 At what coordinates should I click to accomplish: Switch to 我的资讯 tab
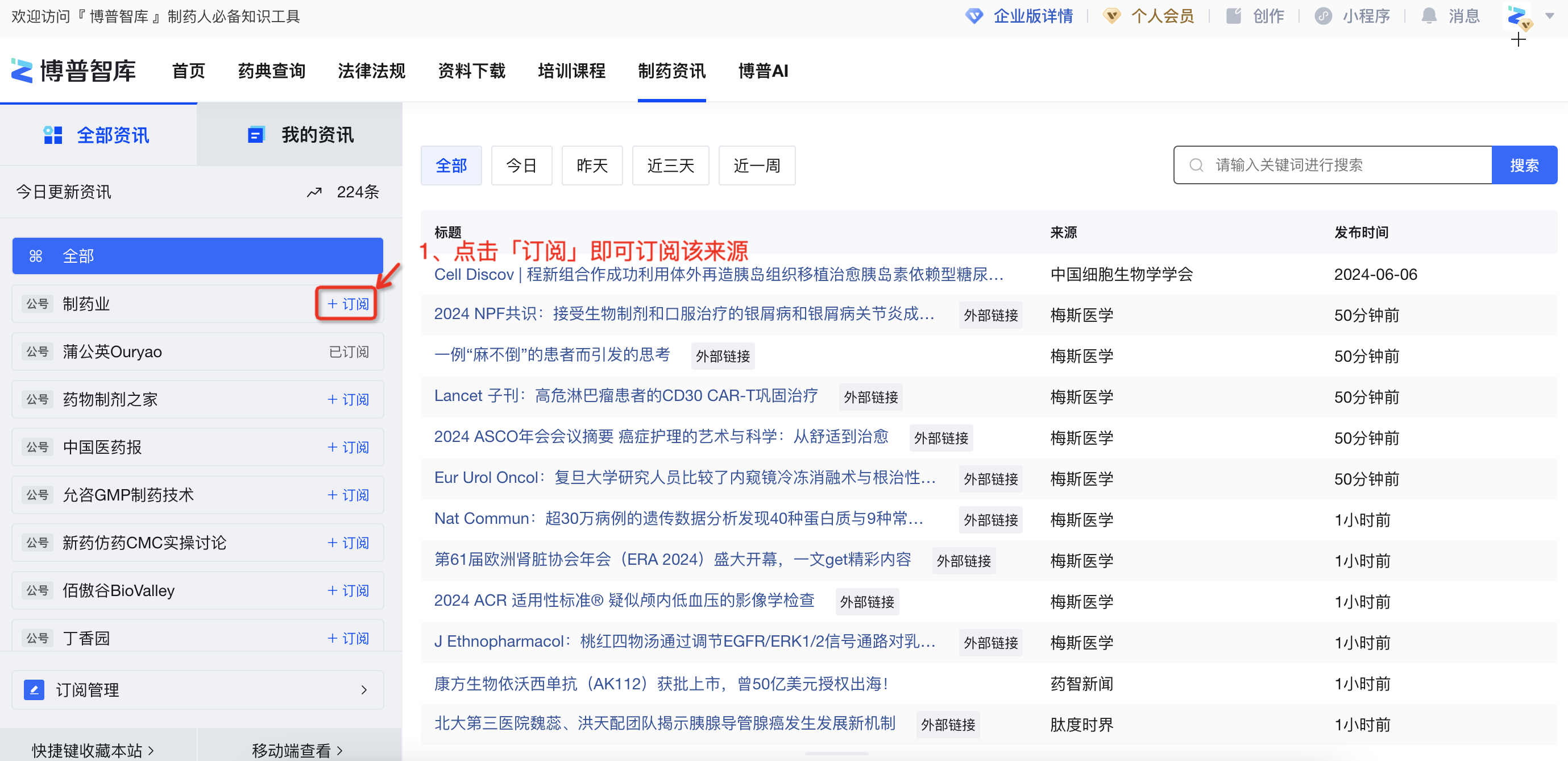point(300,135)
